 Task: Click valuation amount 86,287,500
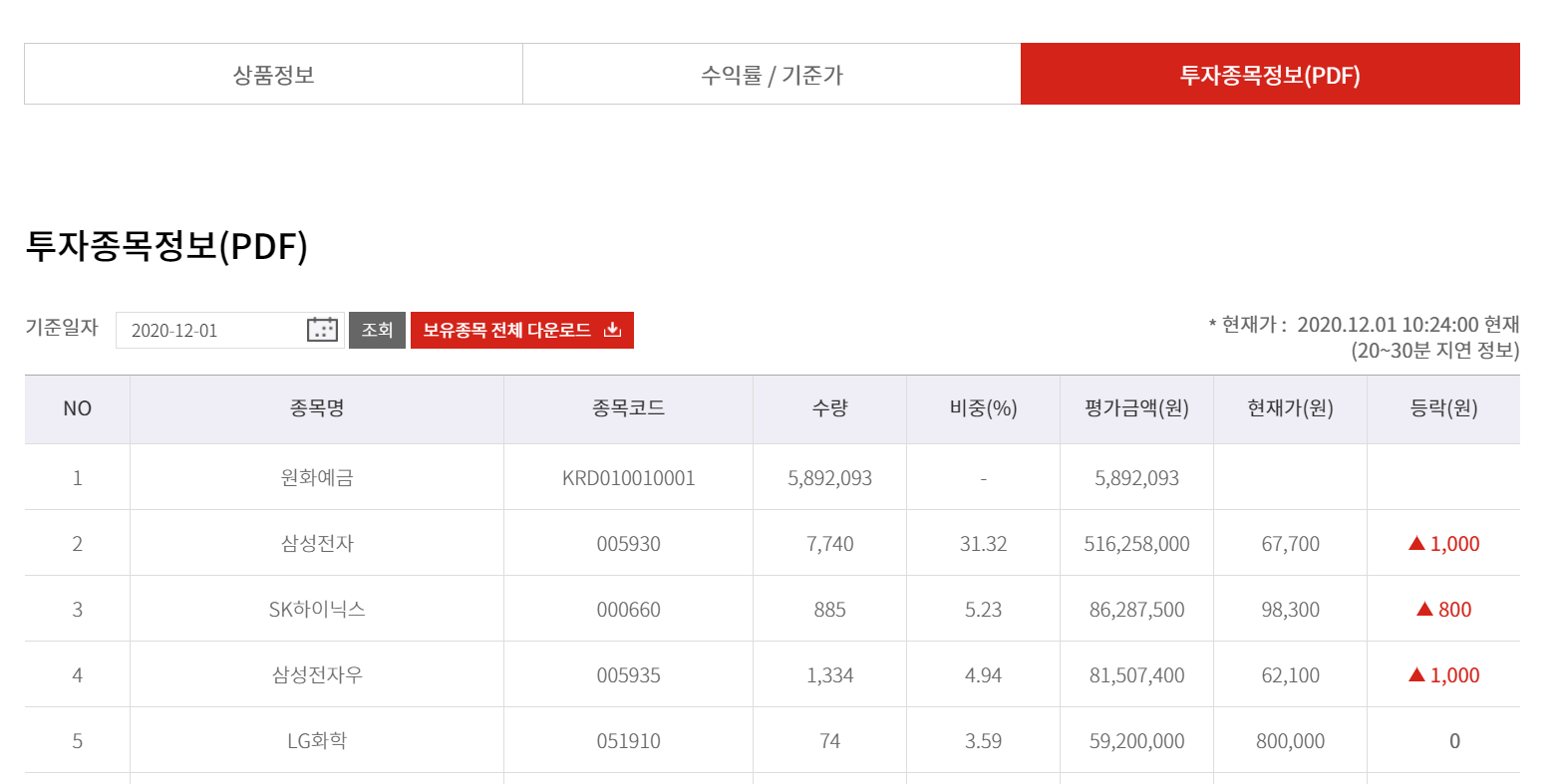pyautogui.click(x=1136, y=610)
